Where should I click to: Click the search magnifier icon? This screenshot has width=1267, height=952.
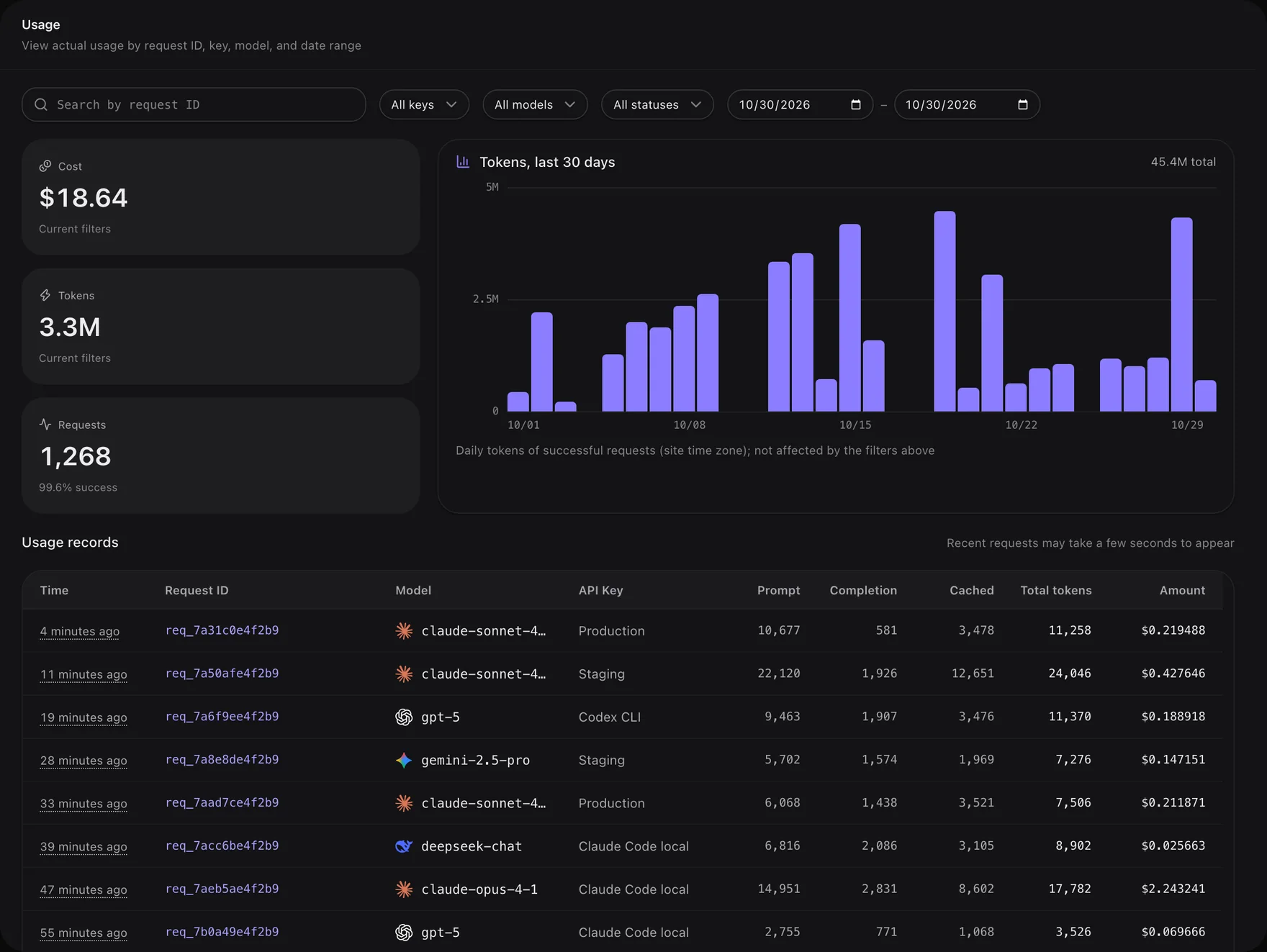41,104
